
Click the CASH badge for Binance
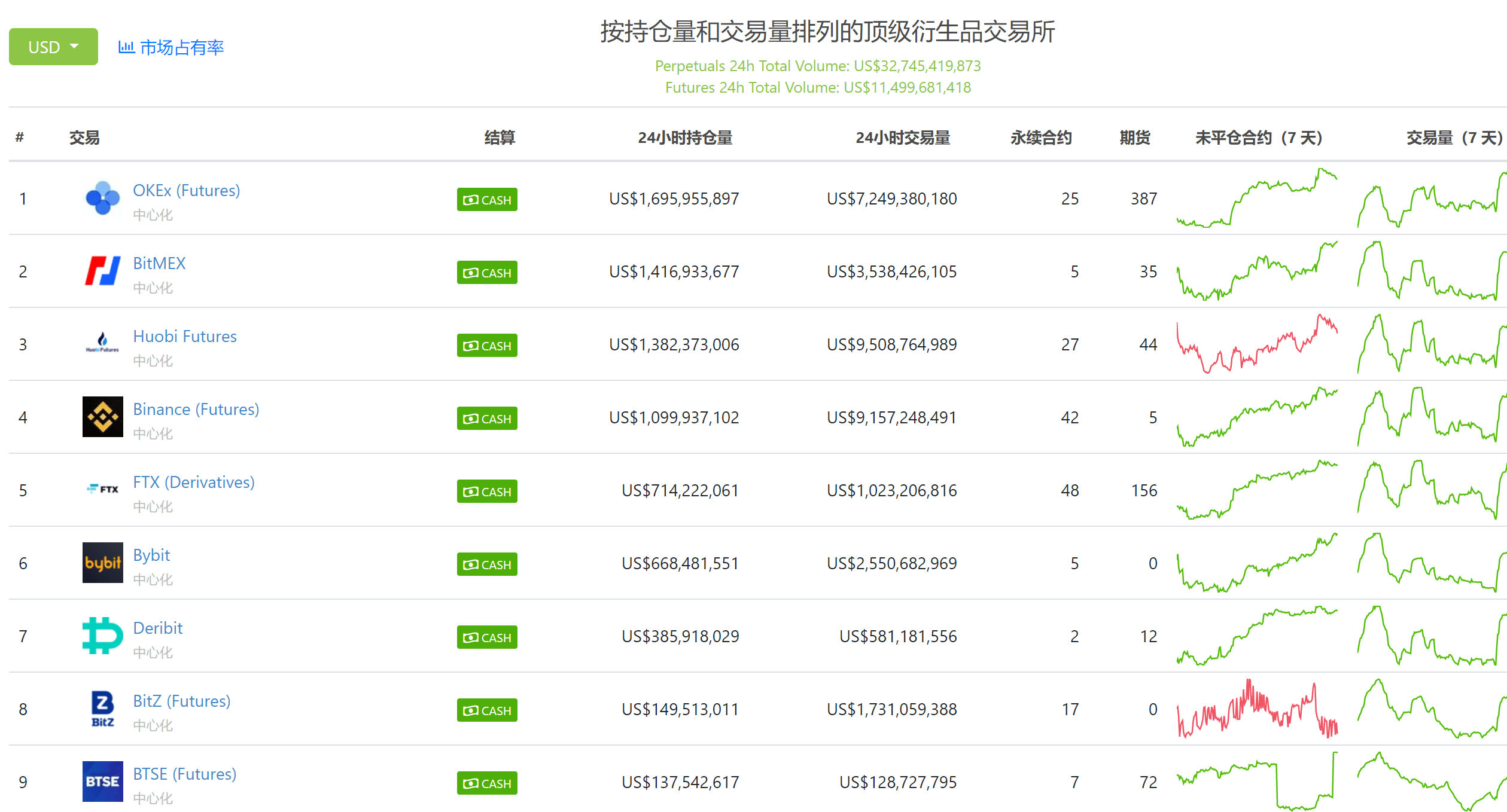tap(486, 419)
